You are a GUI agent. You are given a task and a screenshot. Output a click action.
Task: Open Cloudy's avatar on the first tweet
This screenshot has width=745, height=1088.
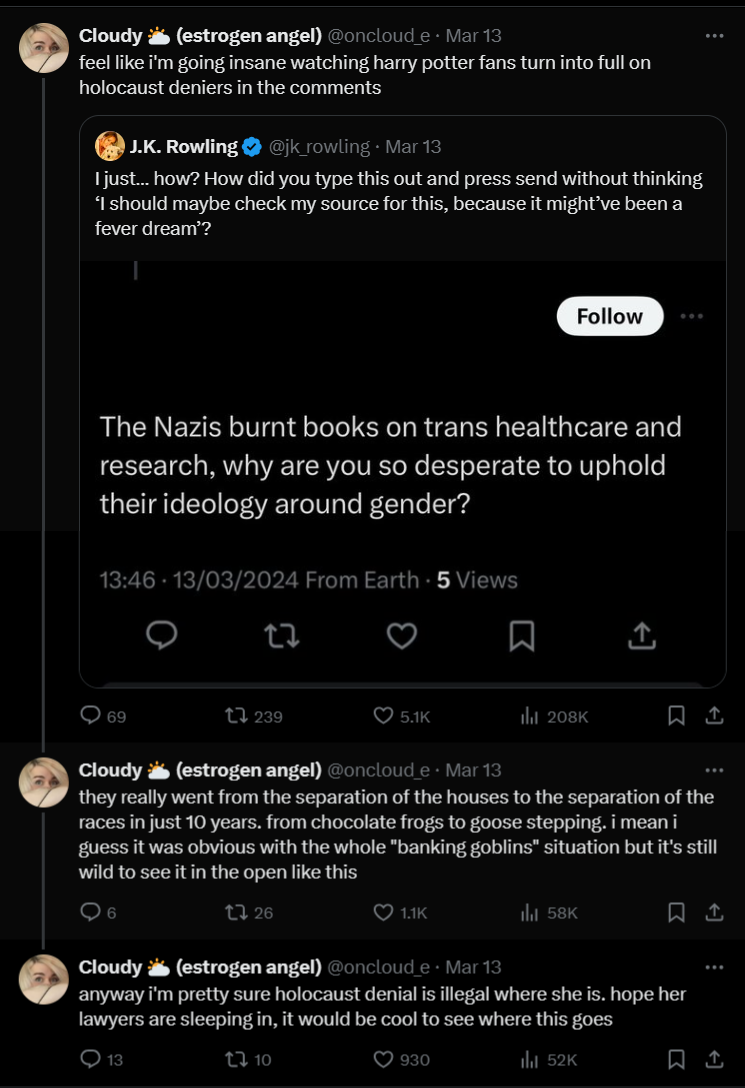pyautogui.click(x=43, y=48)
